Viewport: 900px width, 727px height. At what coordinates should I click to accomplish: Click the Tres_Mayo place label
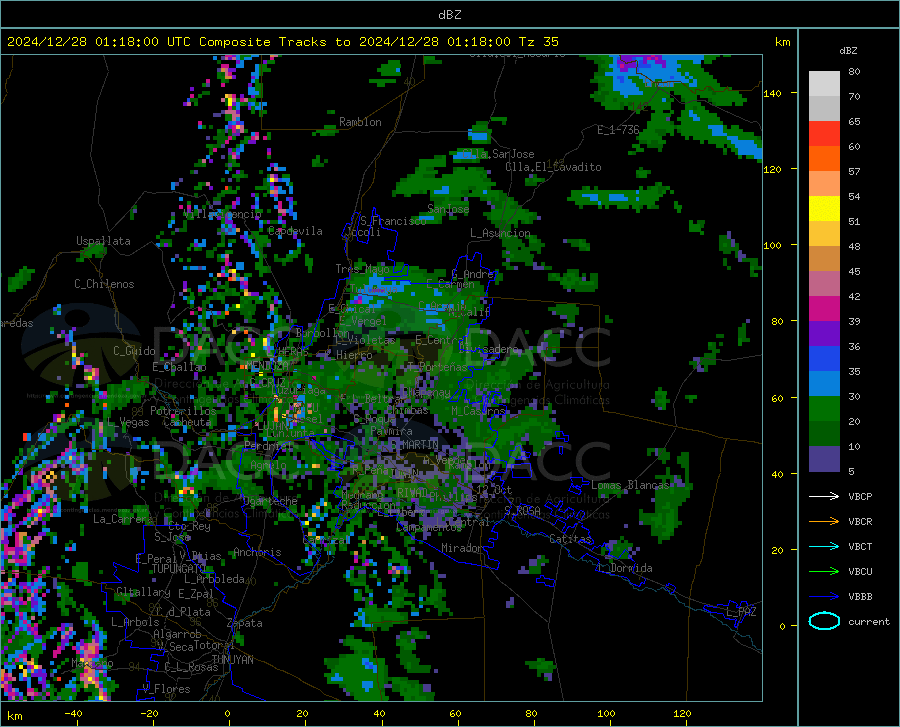click(362, 269)
